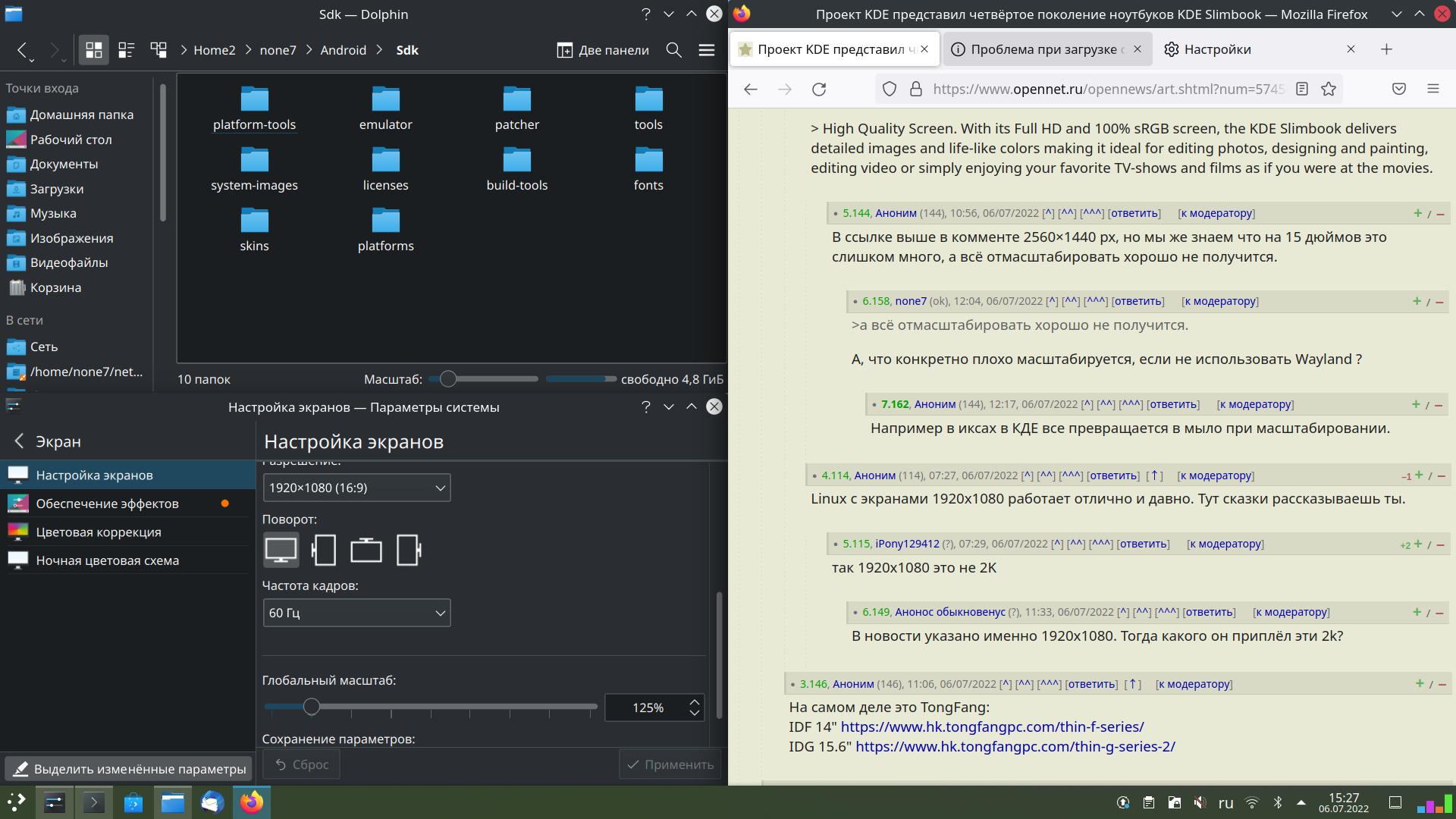Open Konsole terminal from taskbar

94,802
